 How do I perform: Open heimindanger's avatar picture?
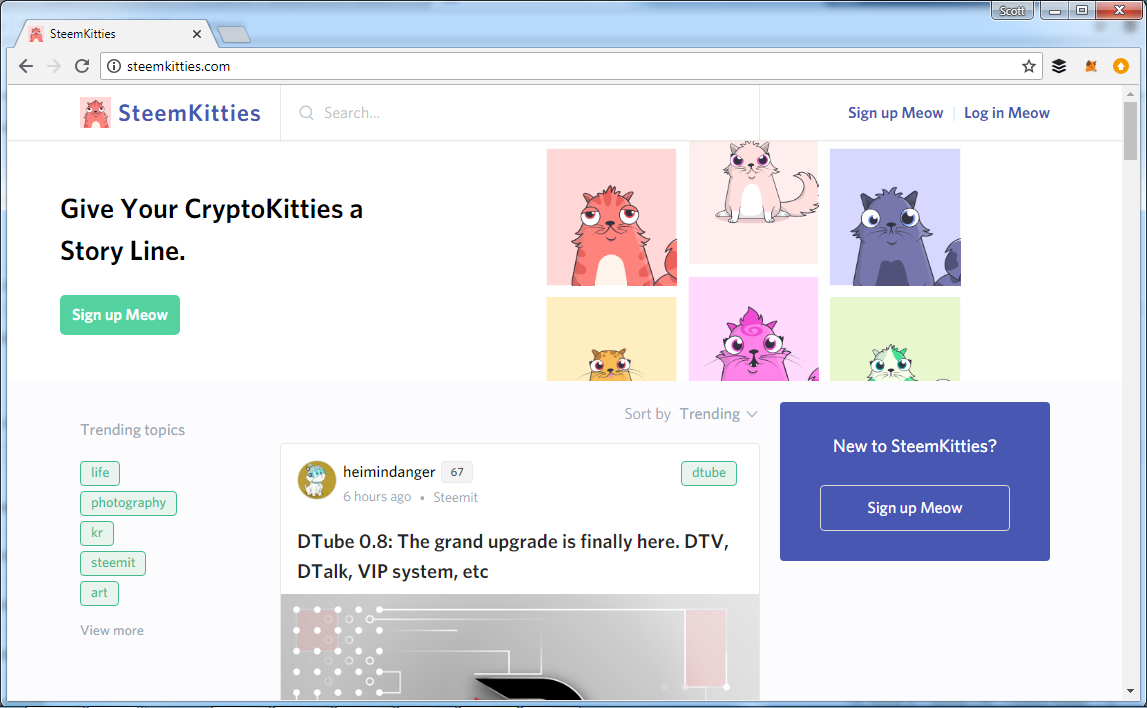tap(316, 480)
